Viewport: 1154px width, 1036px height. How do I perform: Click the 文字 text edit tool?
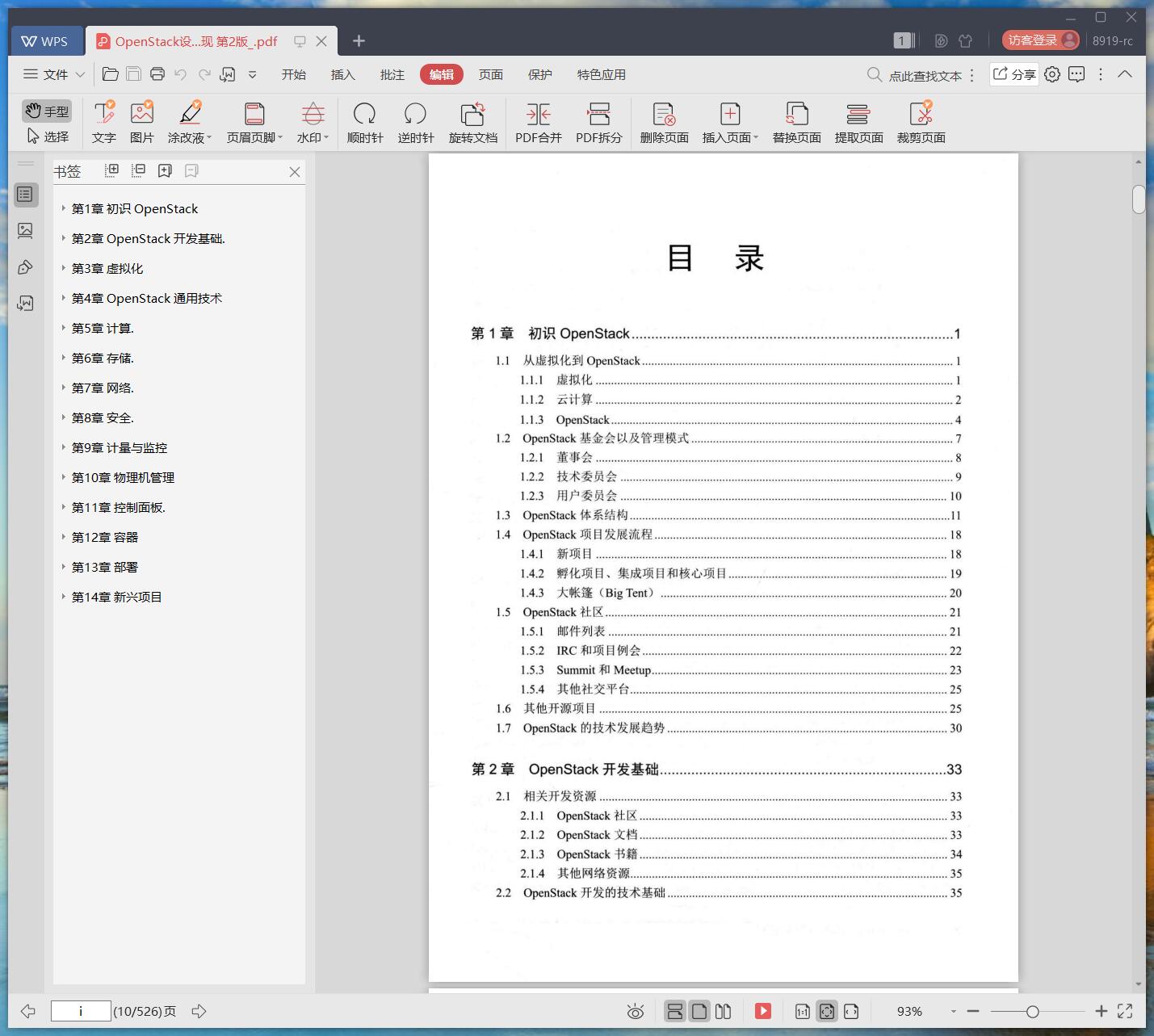point(104,123)
